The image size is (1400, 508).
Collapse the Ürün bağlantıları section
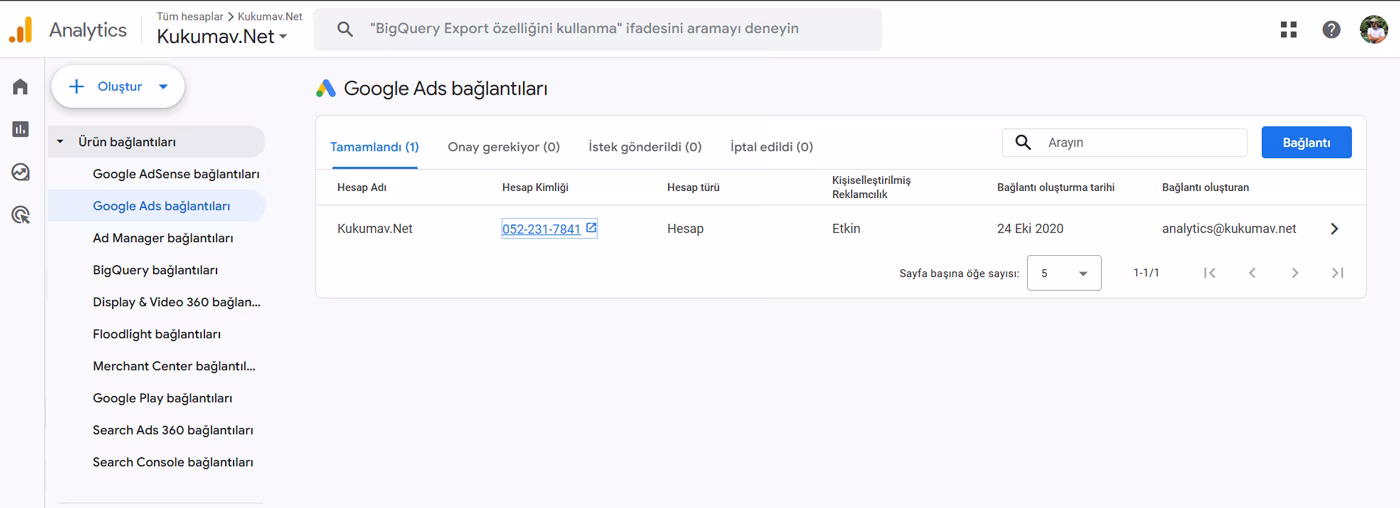(60, 142)
